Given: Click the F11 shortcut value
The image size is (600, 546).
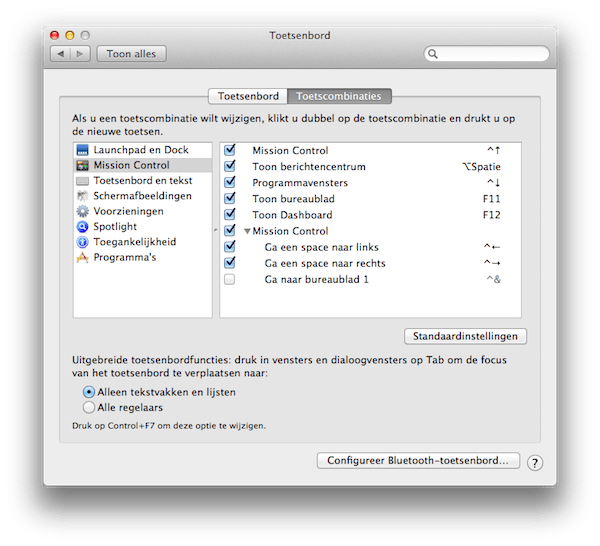Looking at the screenshot, I should pyautogui.click(x=491, y=199).
